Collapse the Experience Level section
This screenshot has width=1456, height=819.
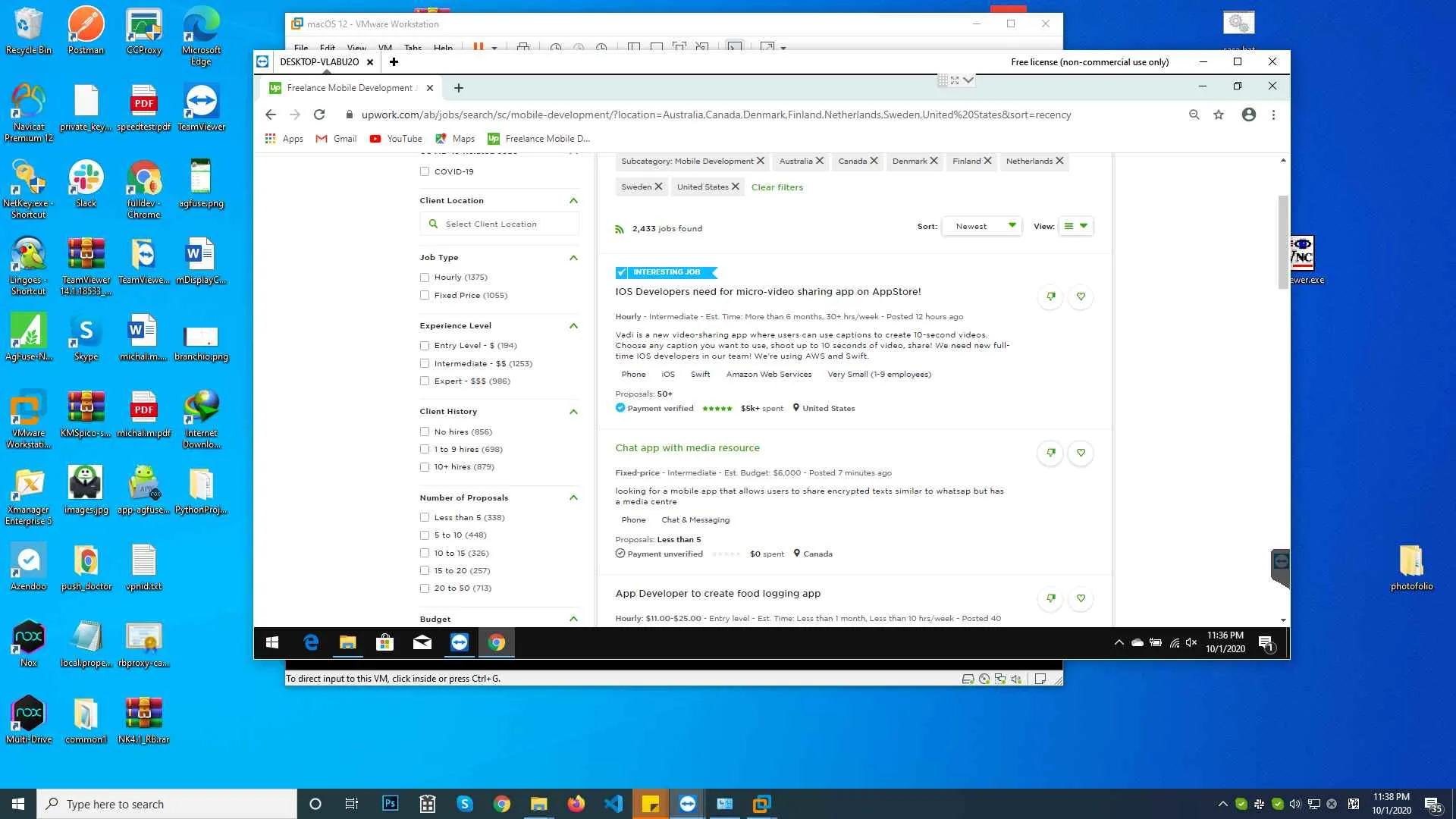coord(573,326)
